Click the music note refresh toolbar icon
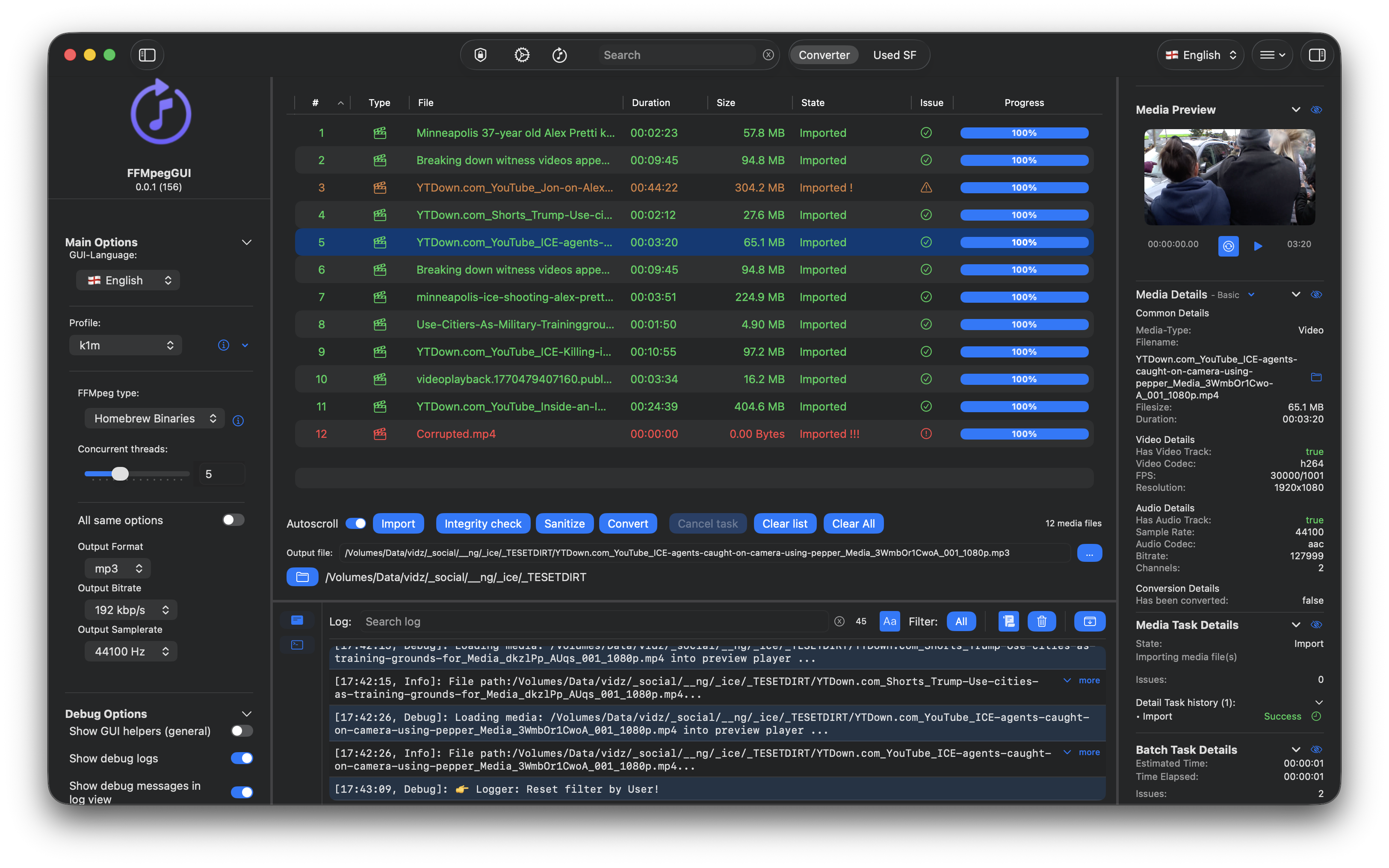This screenshot has width=1389, height=868. [x=560, y=55]
